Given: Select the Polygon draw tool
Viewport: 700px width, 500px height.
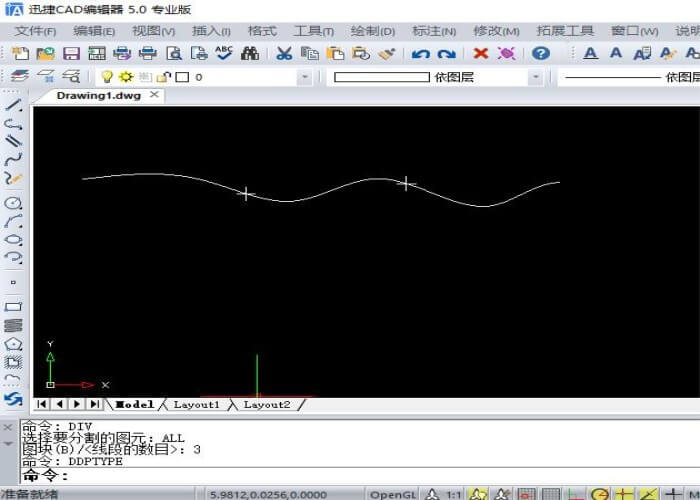Looking at the screenshot, I should pyautogui.click(x=14, y=343).
